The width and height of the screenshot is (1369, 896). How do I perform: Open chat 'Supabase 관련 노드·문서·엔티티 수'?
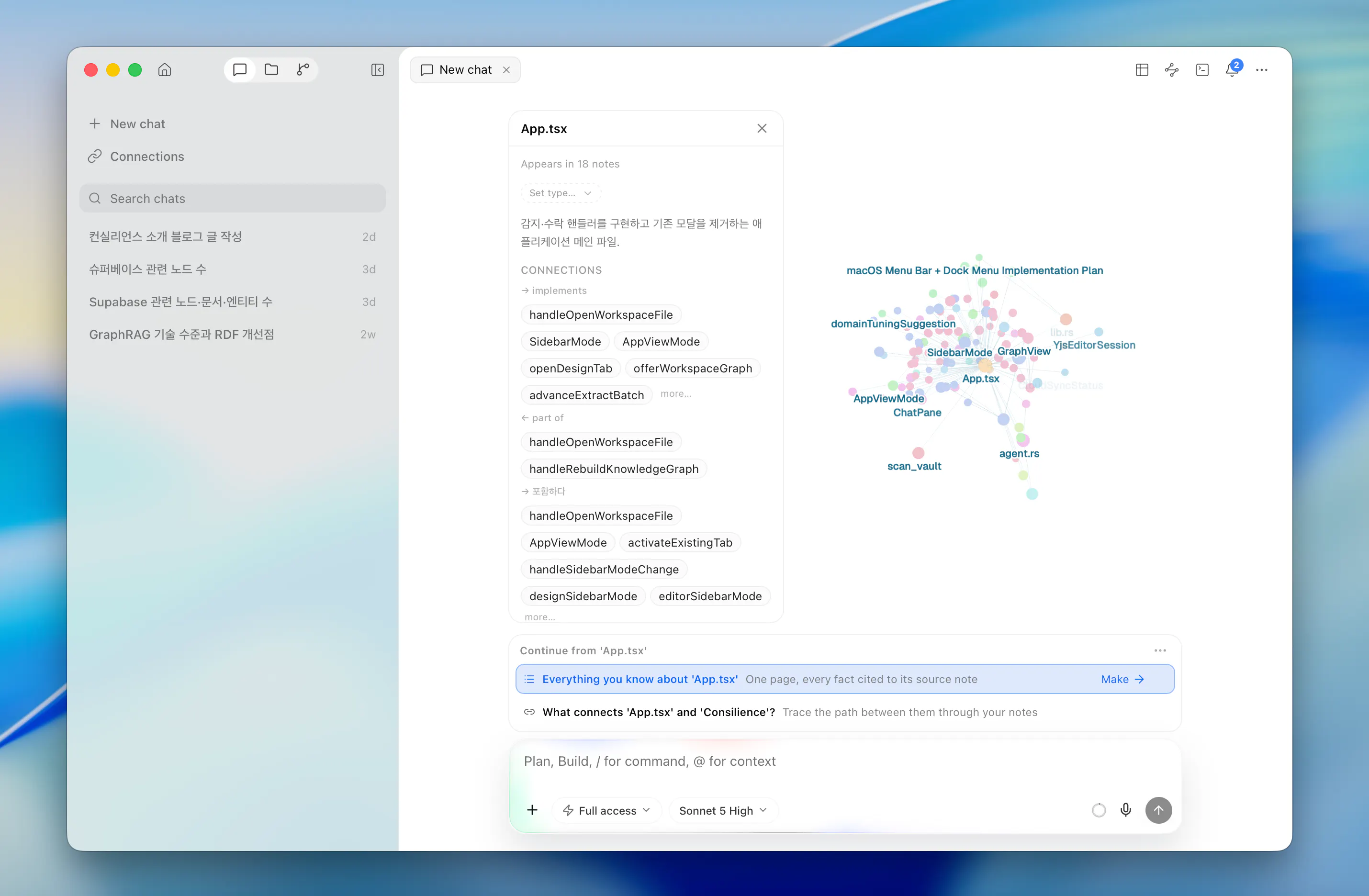232,302
